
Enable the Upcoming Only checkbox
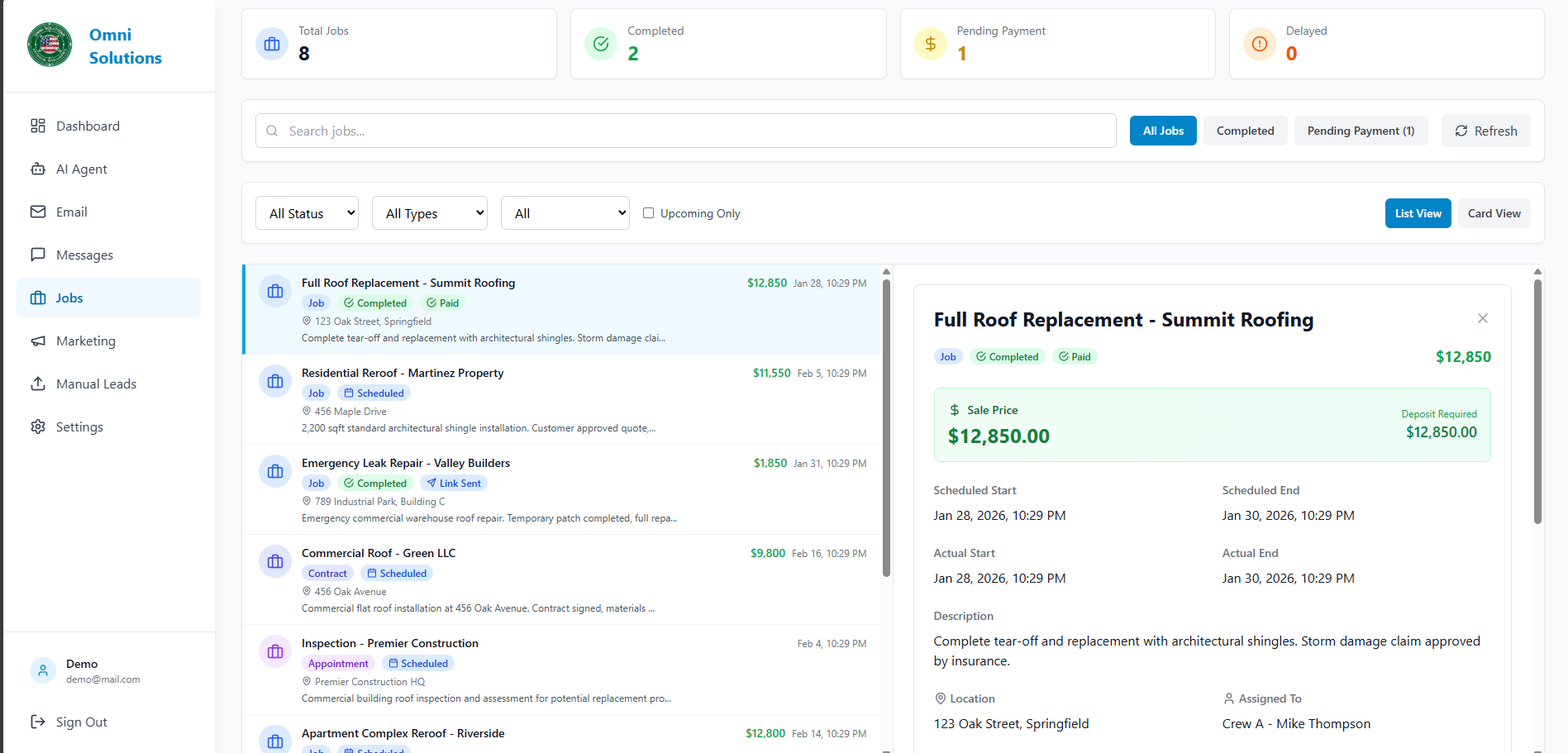648,213
